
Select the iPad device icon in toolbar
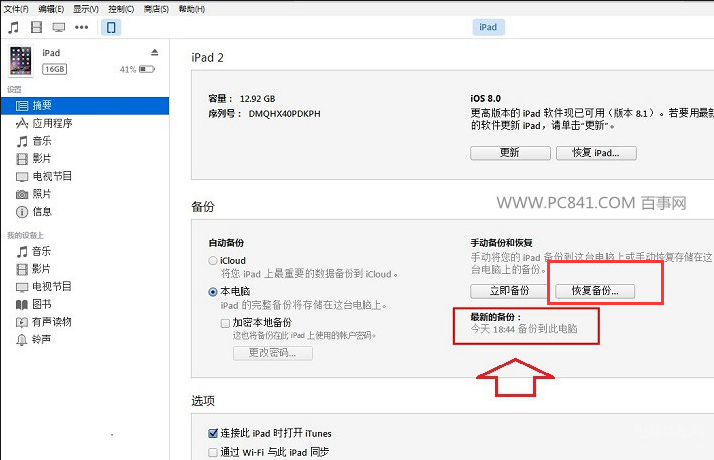(x=111, y=27)
